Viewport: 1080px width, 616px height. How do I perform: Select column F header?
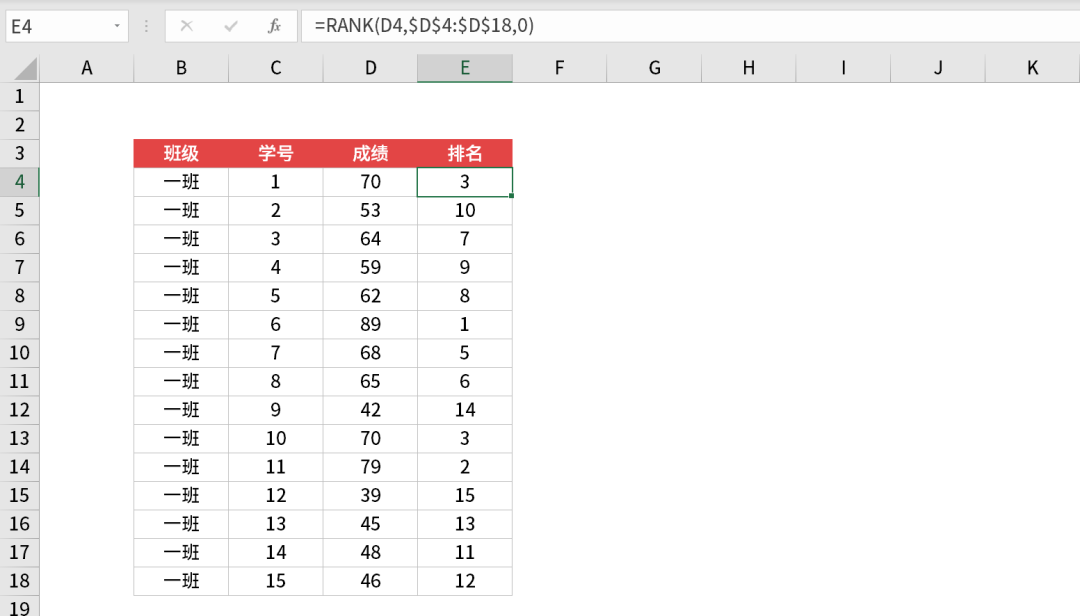point(559,68)
